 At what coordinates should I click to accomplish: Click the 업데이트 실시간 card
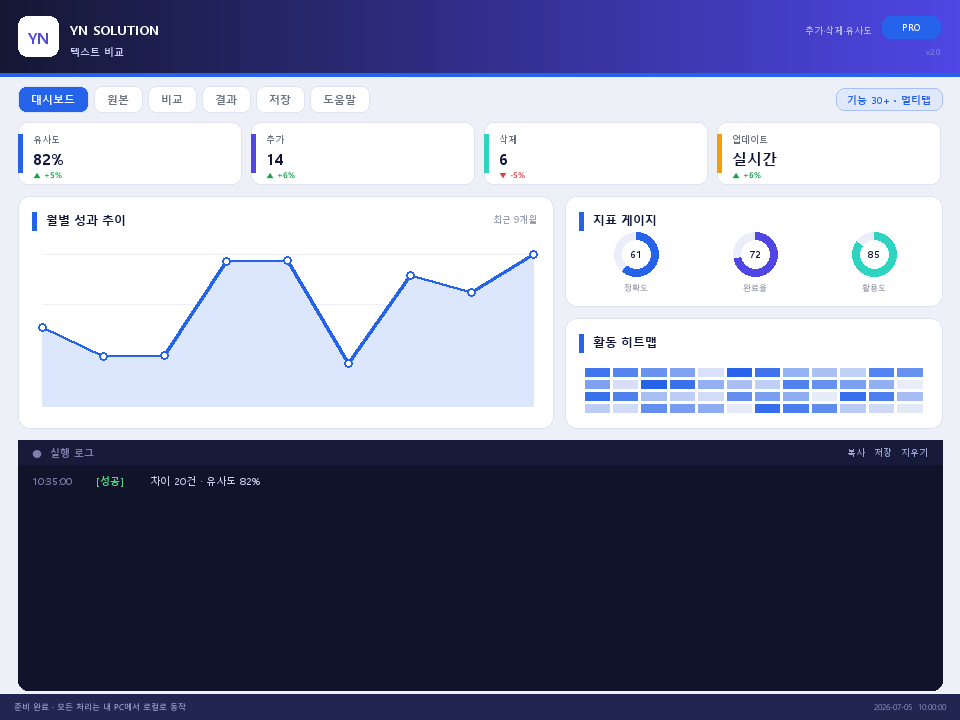[x=828, y=154]
